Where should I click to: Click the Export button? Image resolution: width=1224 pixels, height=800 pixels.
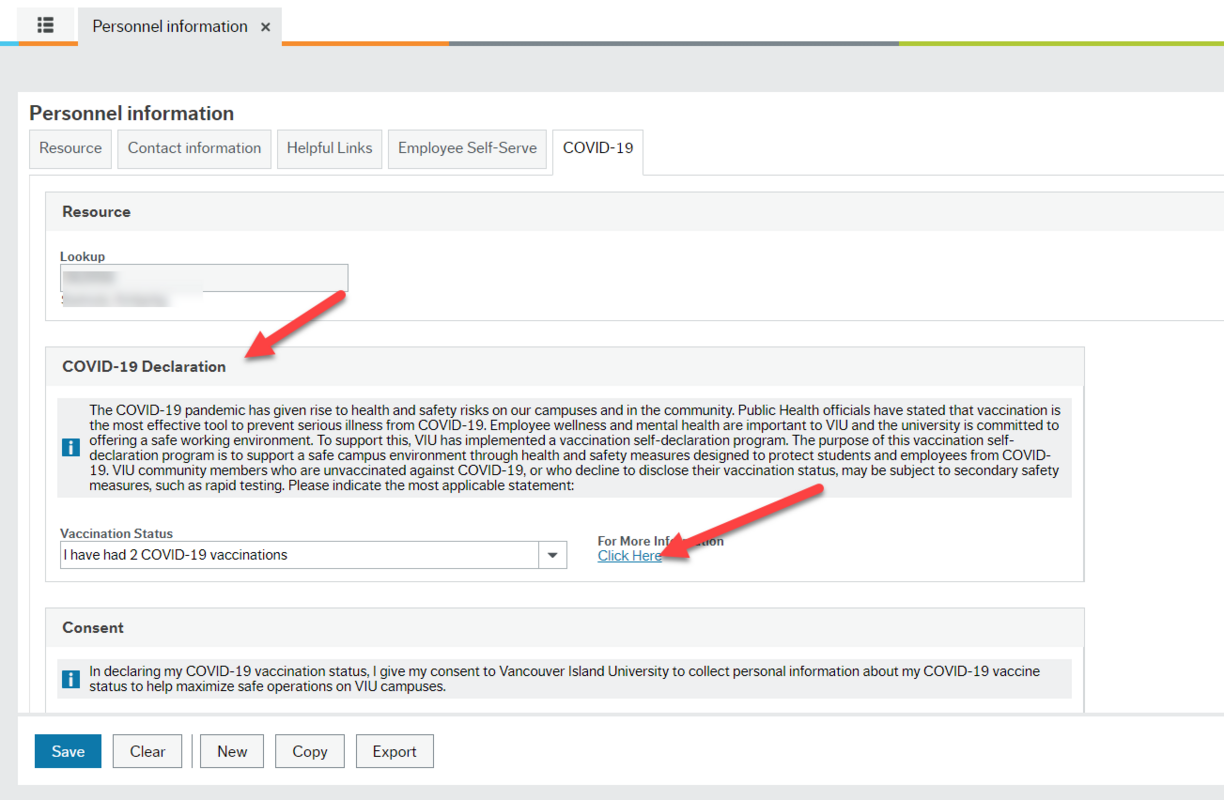tap(394, 751)
